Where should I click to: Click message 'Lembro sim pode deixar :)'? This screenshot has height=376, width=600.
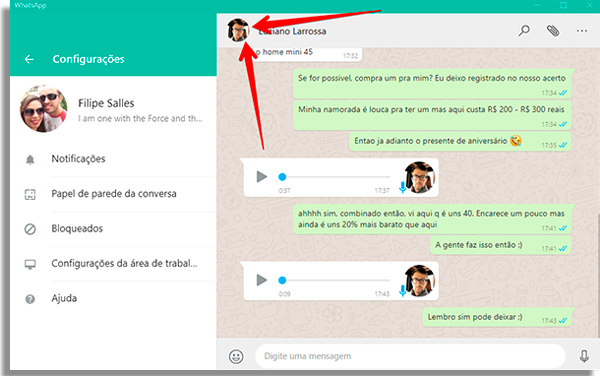coord(497,317)
